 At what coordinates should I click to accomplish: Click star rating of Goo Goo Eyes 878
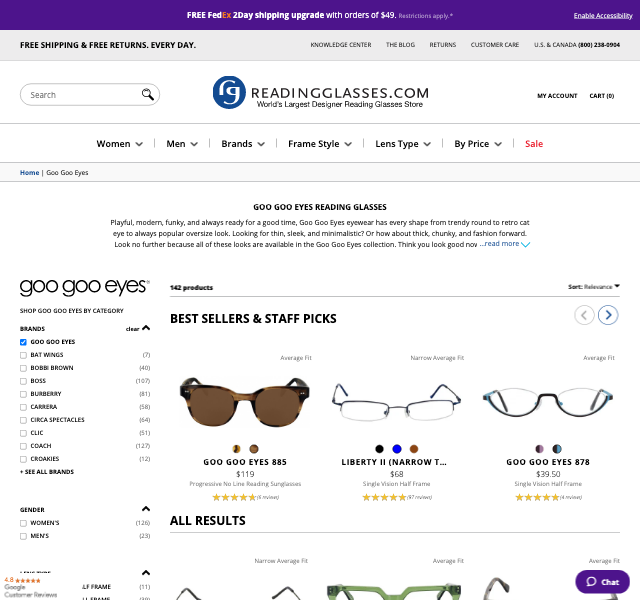pos(537,497)
